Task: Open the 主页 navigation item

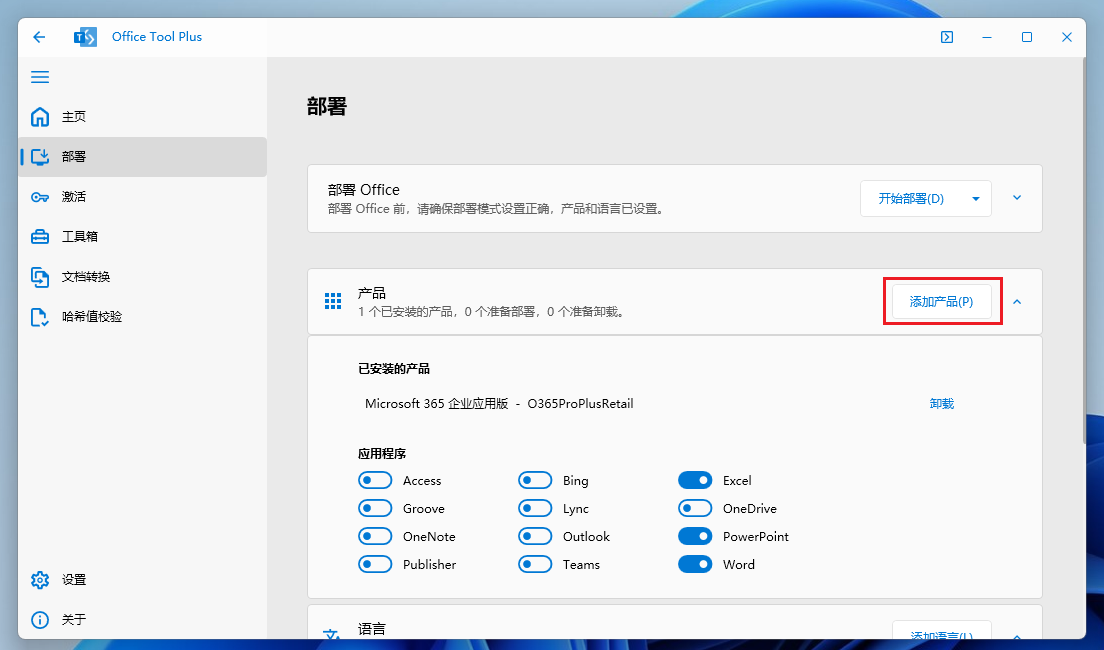Action: [143, 117]
